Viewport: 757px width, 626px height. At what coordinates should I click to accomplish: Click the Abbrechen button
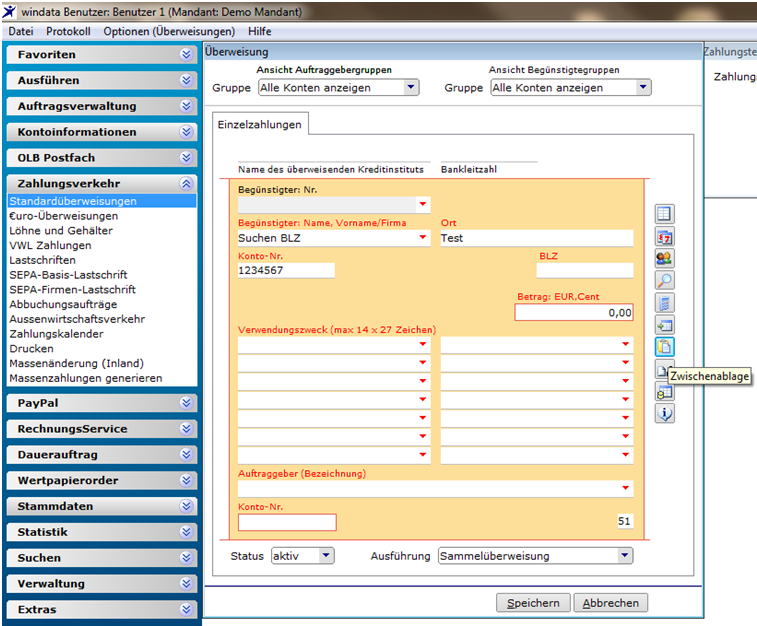(x=610, y=603)
